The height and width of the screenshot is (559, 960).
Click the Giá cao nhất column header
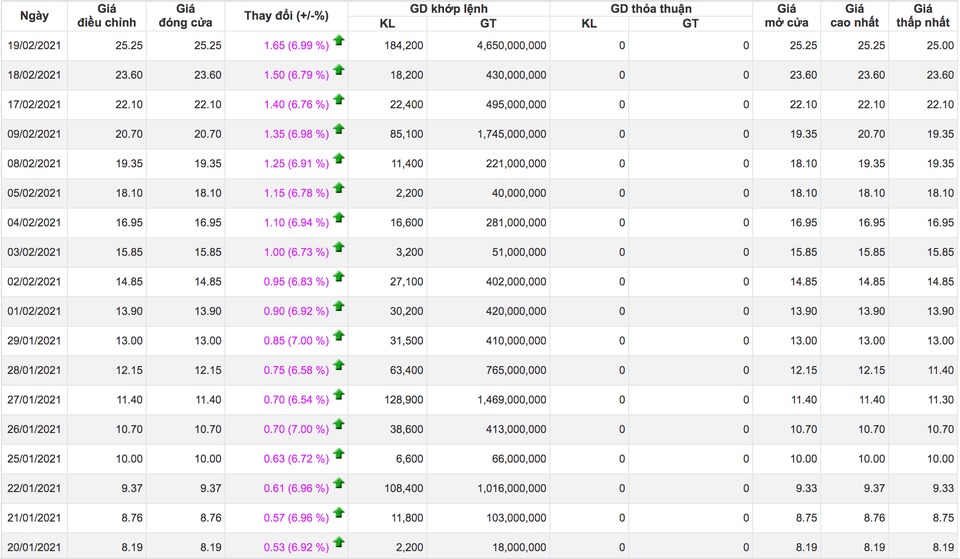pyautogui.click(x=855, y=16)
